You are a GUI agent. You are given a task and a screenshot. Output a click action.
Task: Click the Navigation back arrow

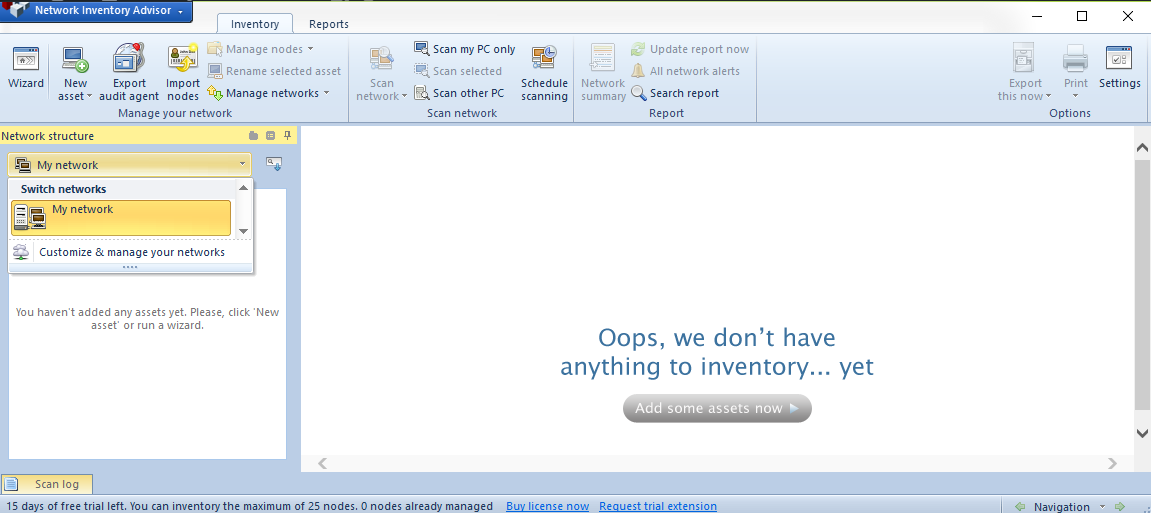pyautogui.click(x=1020, y=506)
